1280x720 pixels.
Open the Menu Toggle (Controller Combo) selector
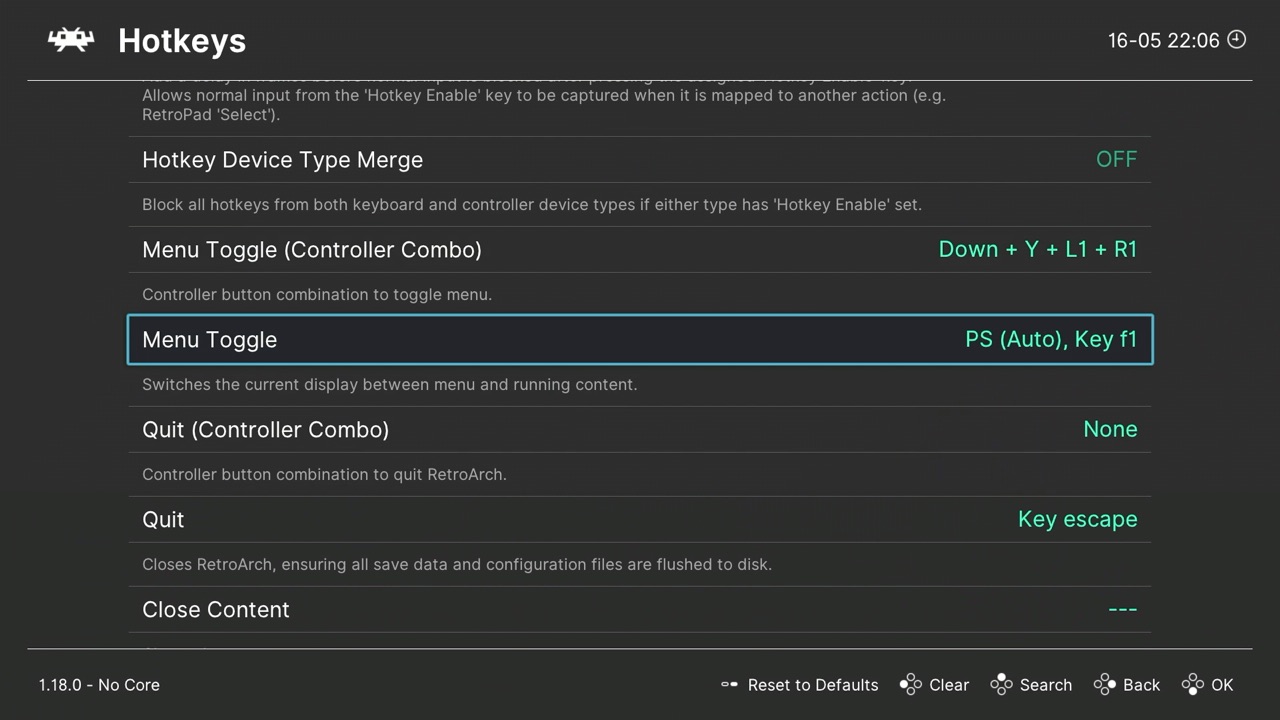(x=640, y=249)
